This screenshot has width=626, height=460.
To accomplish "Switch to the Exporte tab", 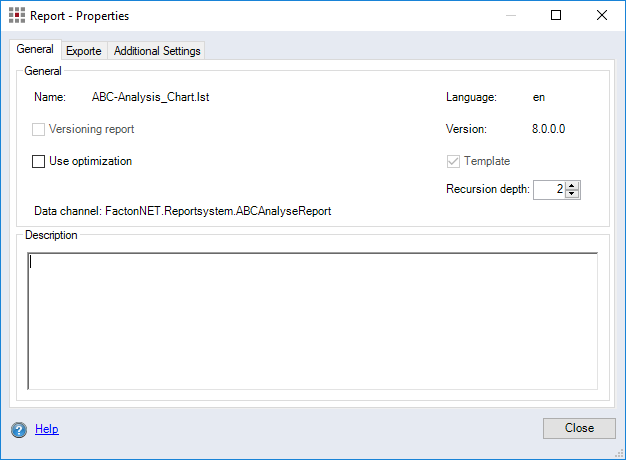I will click(84, 51).
